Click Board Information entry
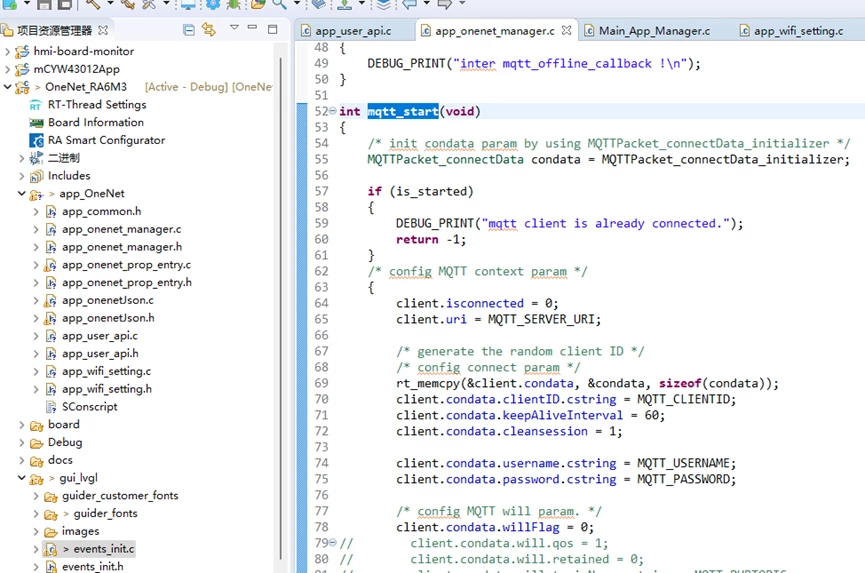The height and width of the screenshot is (573, 865). [95, 123]
